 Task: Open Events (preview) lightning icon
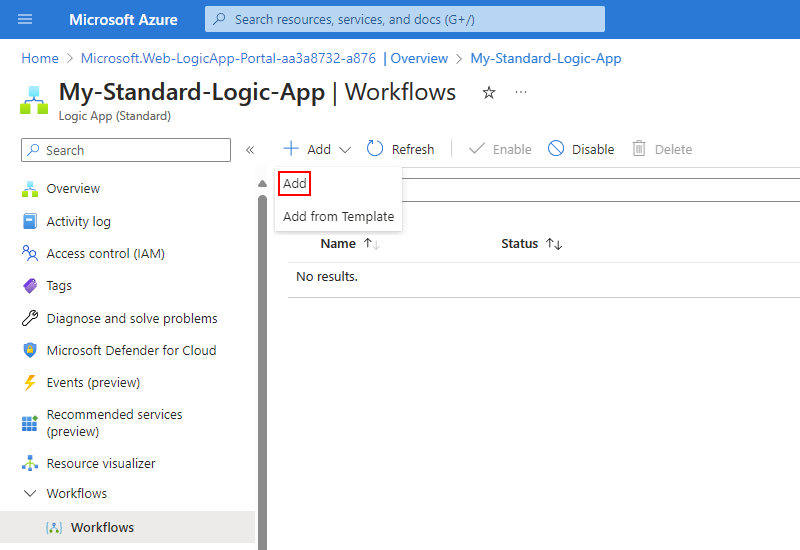(x=30, y=382)
